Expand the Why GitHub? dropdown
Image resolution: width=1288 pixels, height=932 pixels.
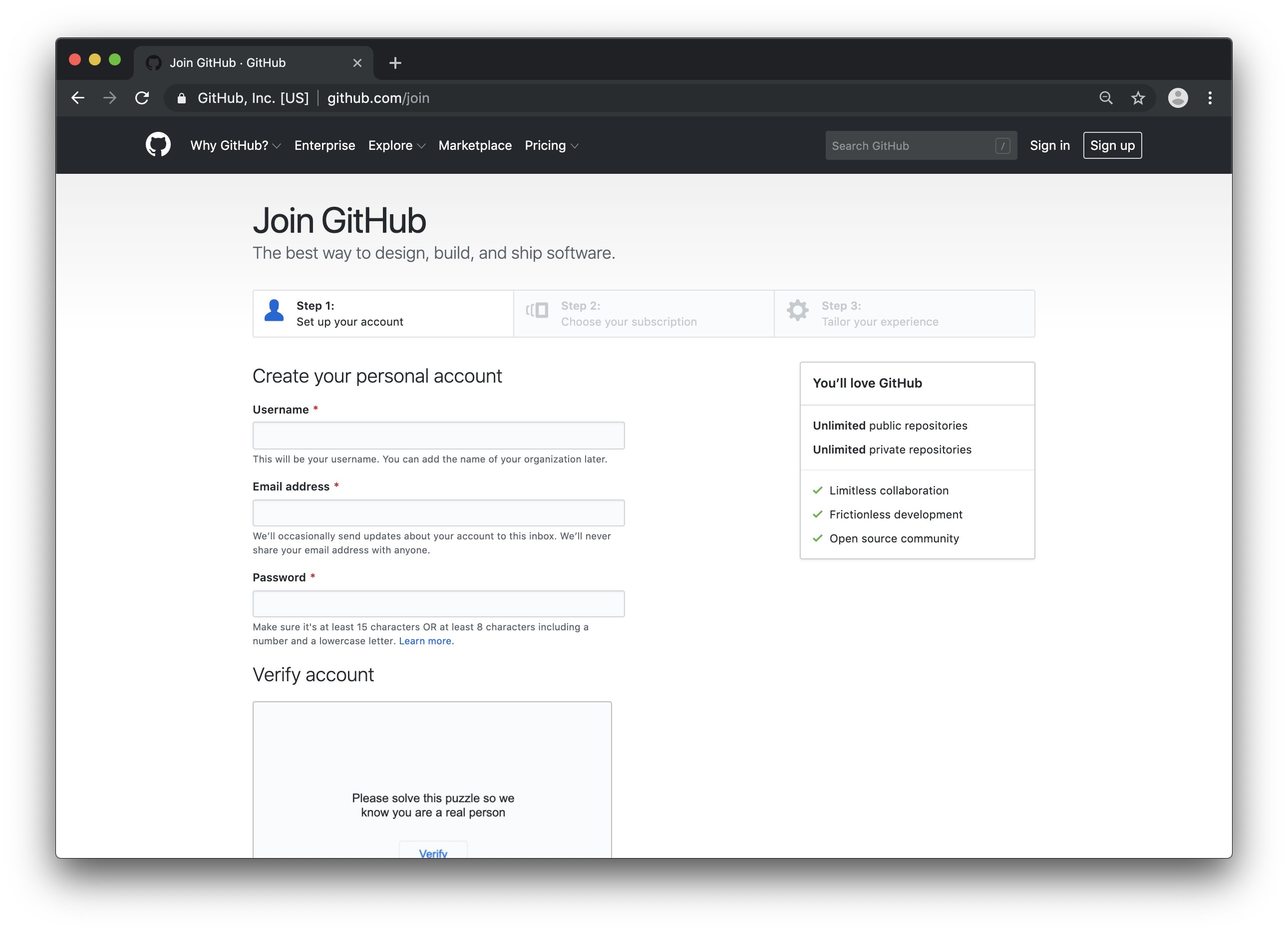click(235, 145)
